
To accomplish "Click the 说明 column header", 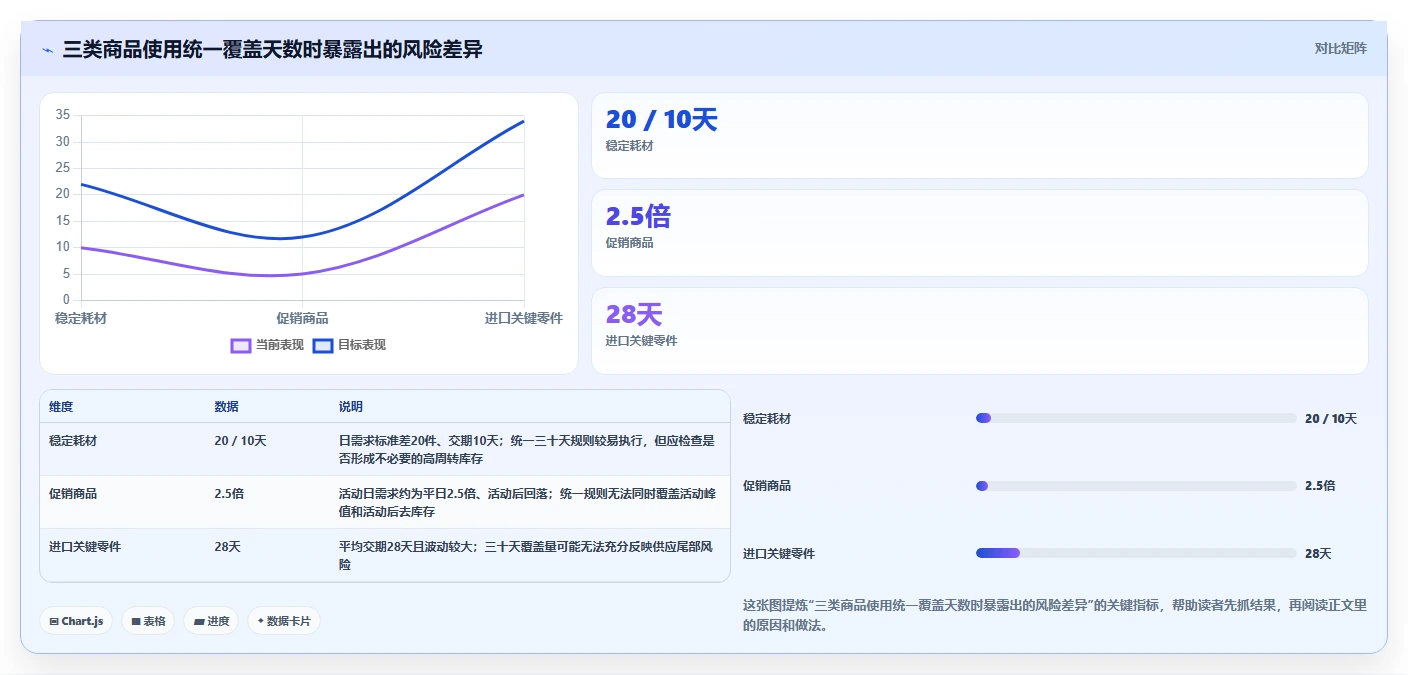I will click(351, 407).
